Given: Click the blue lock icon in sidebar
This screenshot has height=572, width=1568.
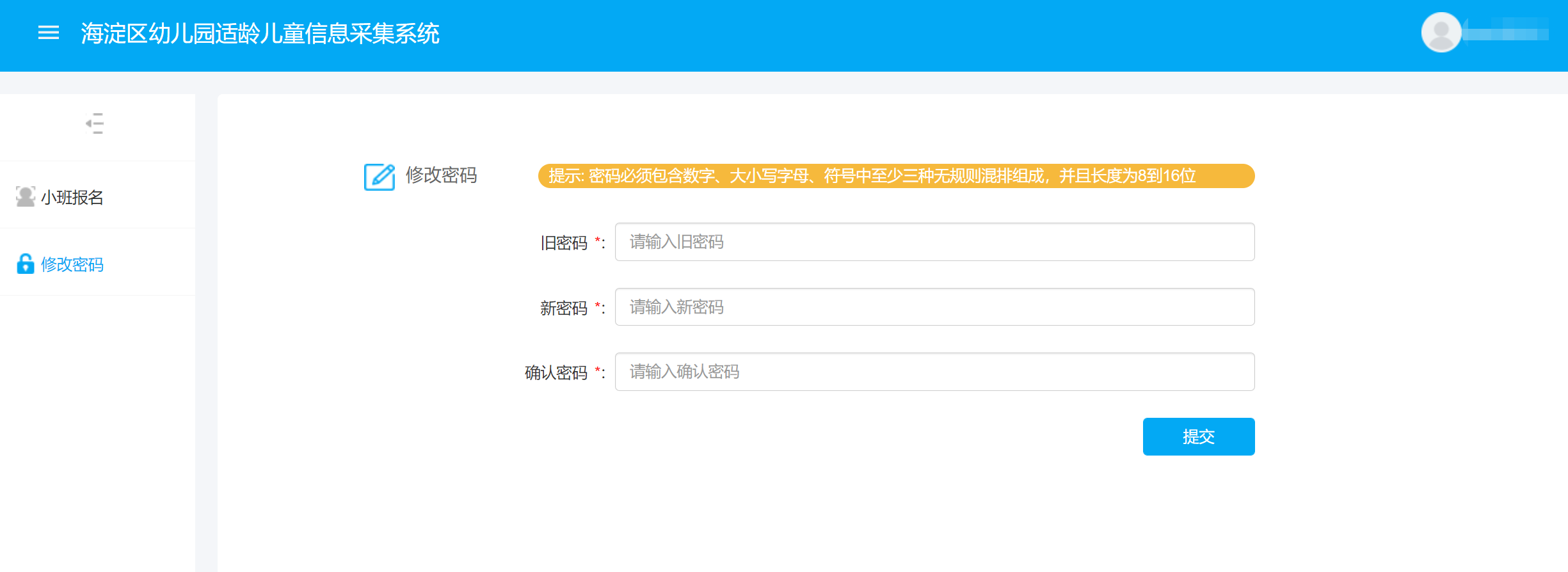Looking at the screenshot, I should click(26, 264).
